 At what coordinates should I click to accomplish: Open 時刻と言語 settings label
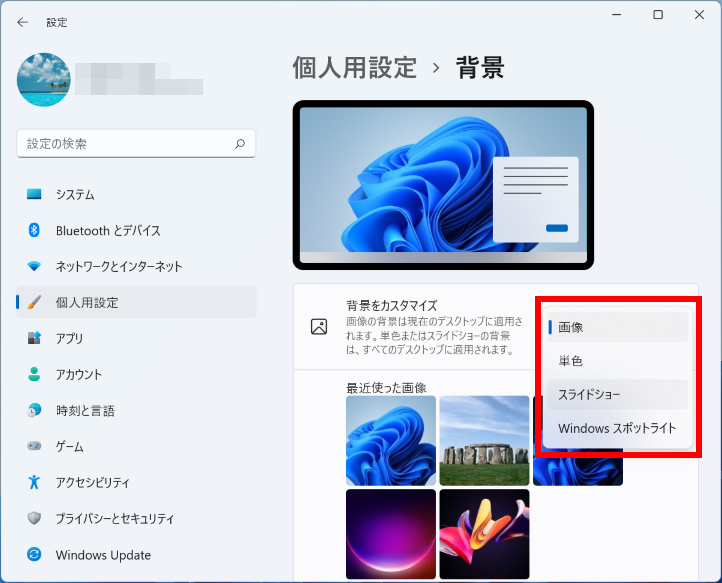(x=85, y=410)
